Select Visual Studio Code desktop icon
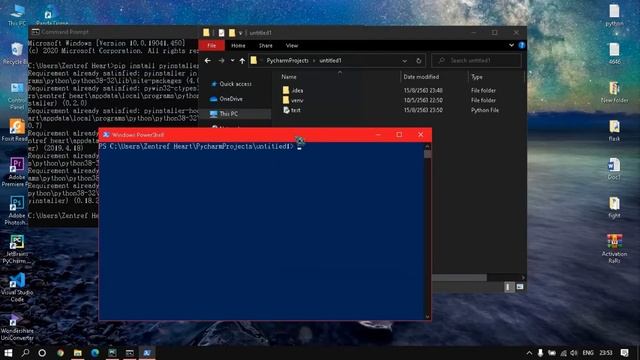Screen dimensions: 640x360 click(17, 287)
